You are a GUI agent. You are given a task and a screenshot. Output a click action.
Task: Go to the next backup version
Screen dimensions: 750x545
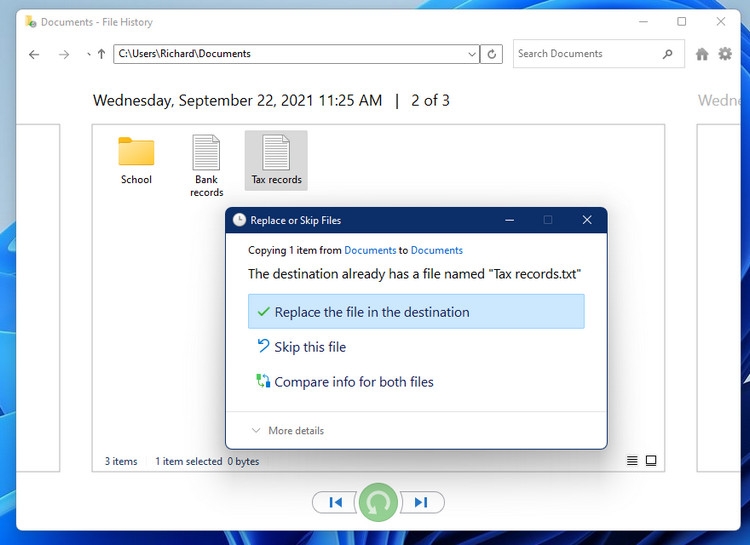point(422,502)
